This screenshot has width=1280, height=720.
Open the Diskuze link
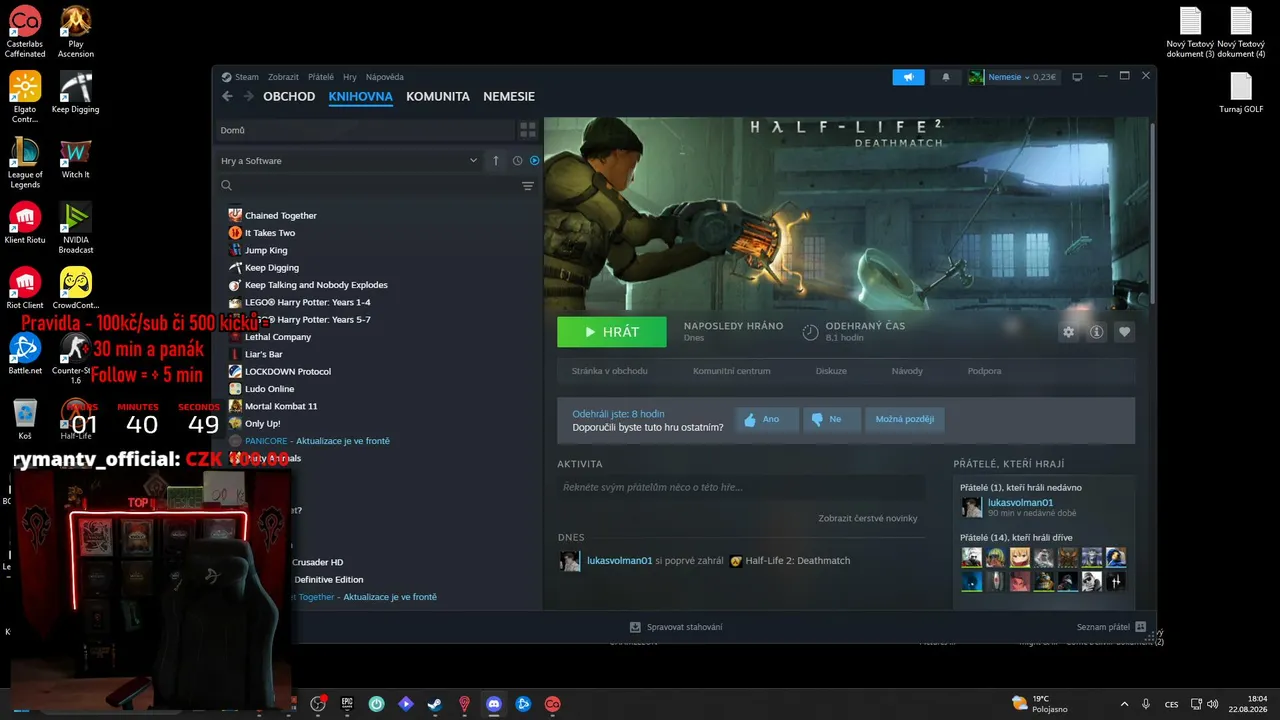[x=831, y=371]
